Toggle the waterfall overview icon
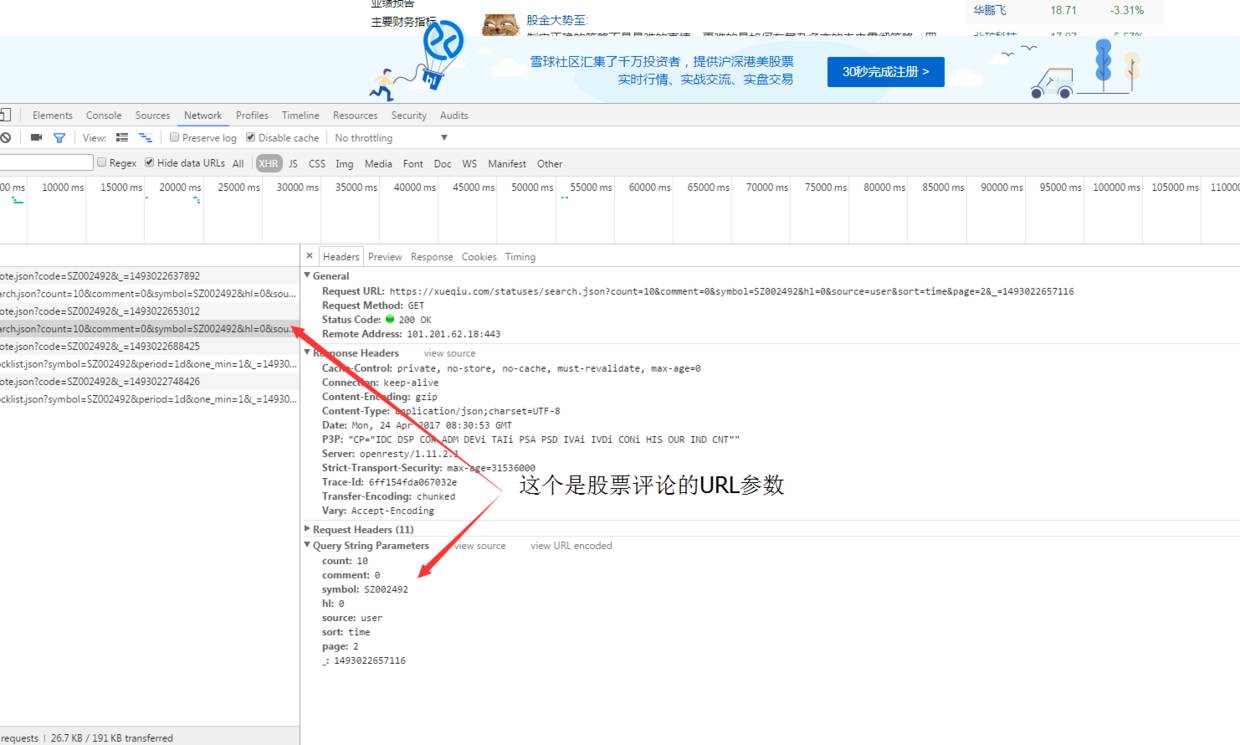 145,138
